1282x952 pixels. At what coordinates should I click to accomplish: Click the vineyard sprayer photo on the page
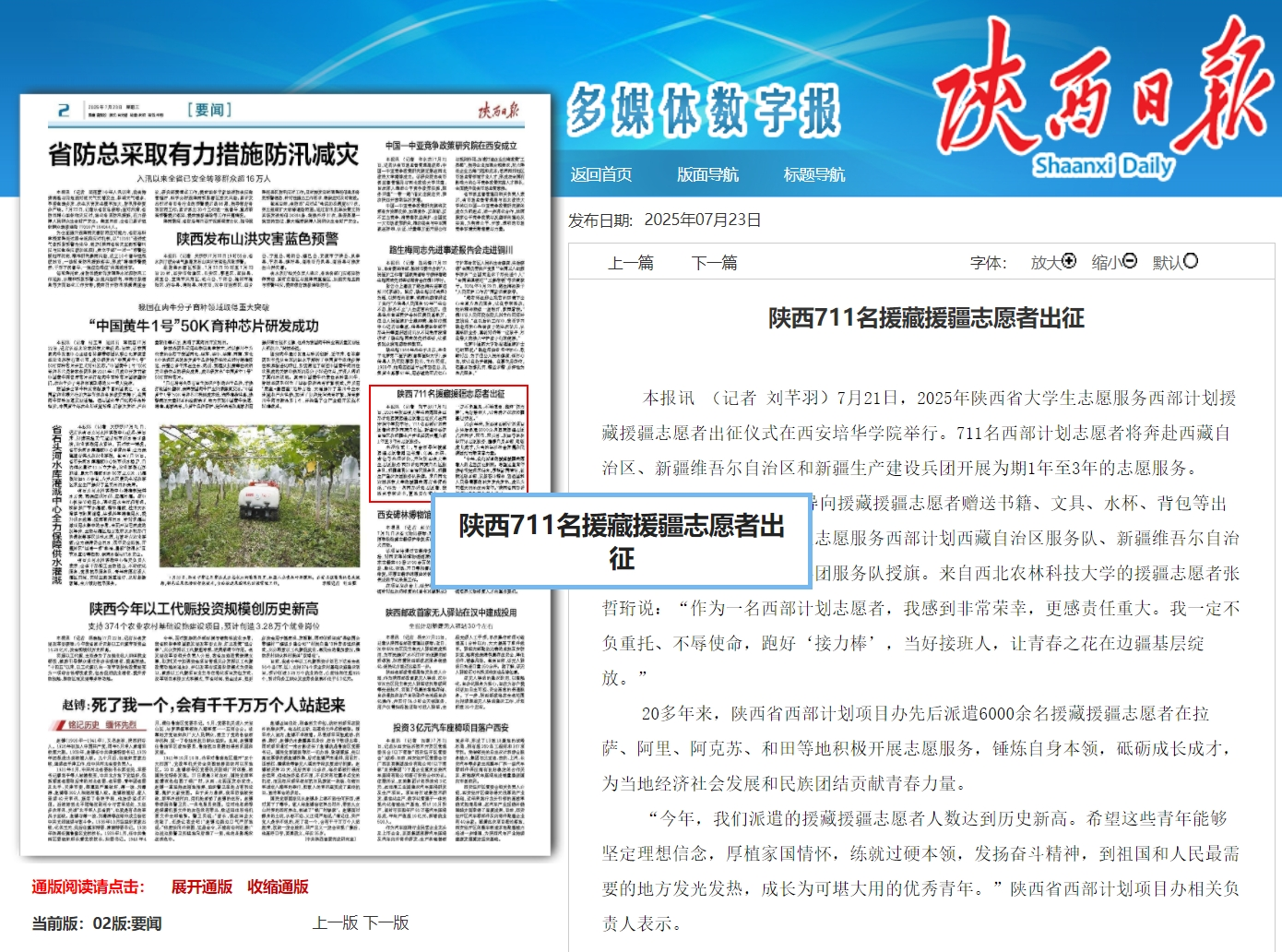click(x=259, y=496)
